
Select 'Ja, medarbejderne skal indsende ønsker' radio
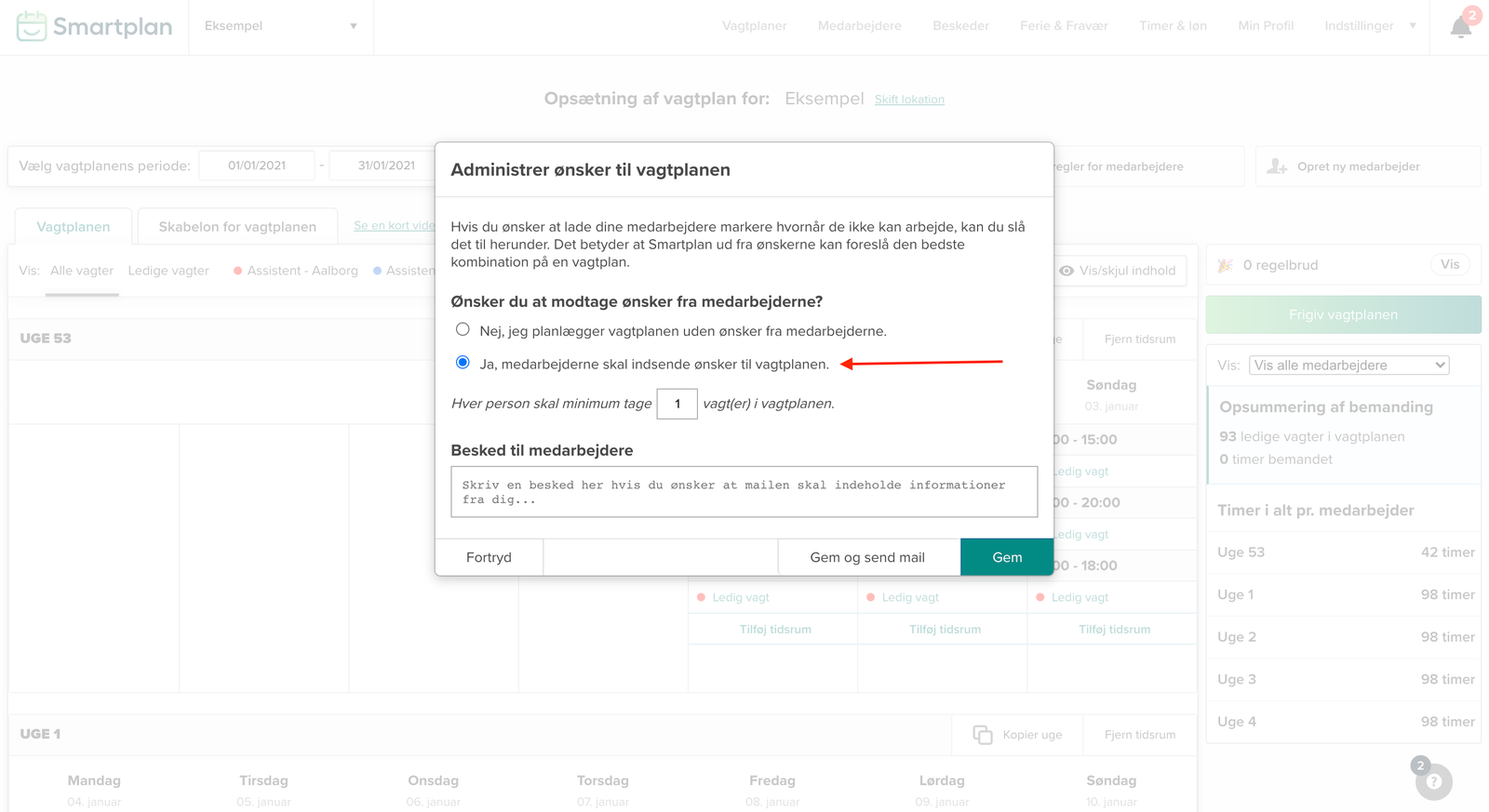point(463,363)
